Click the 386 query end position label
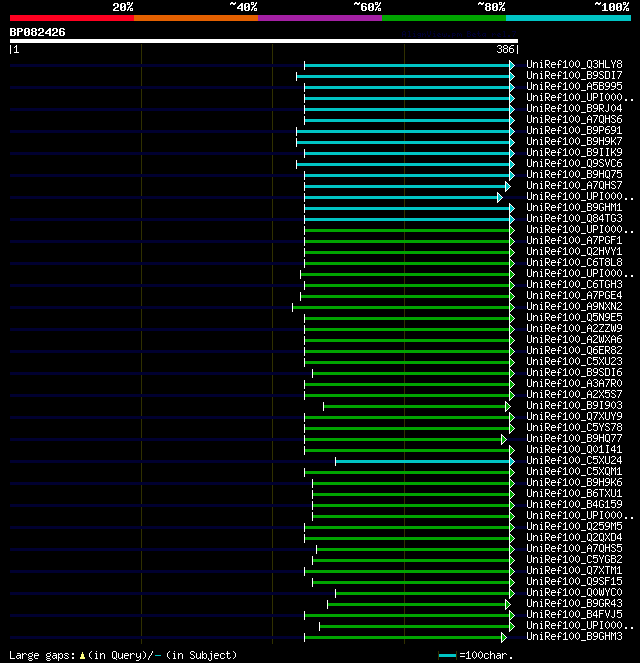This screenshot has height=663, width=640. tap(505, 49)
